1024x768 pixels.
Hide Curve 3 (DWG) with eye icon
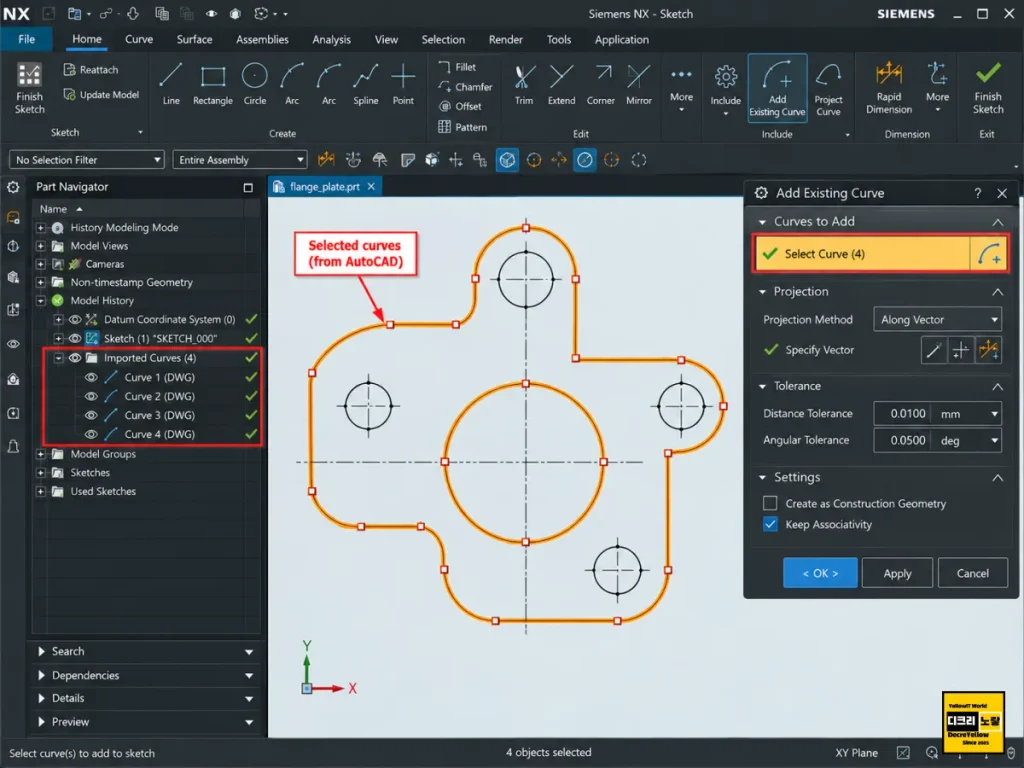91,415
